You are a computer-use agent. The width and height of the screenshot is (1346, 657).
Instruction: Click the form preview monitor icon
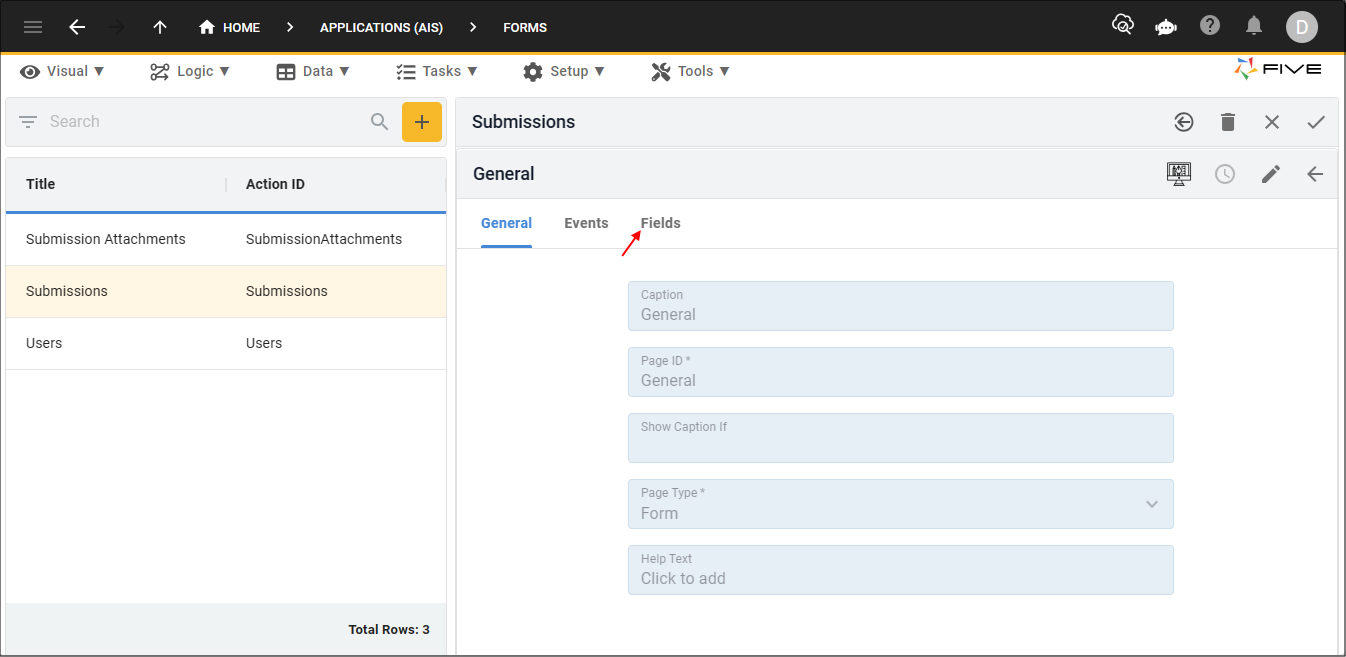click(x=1179, y=174)
